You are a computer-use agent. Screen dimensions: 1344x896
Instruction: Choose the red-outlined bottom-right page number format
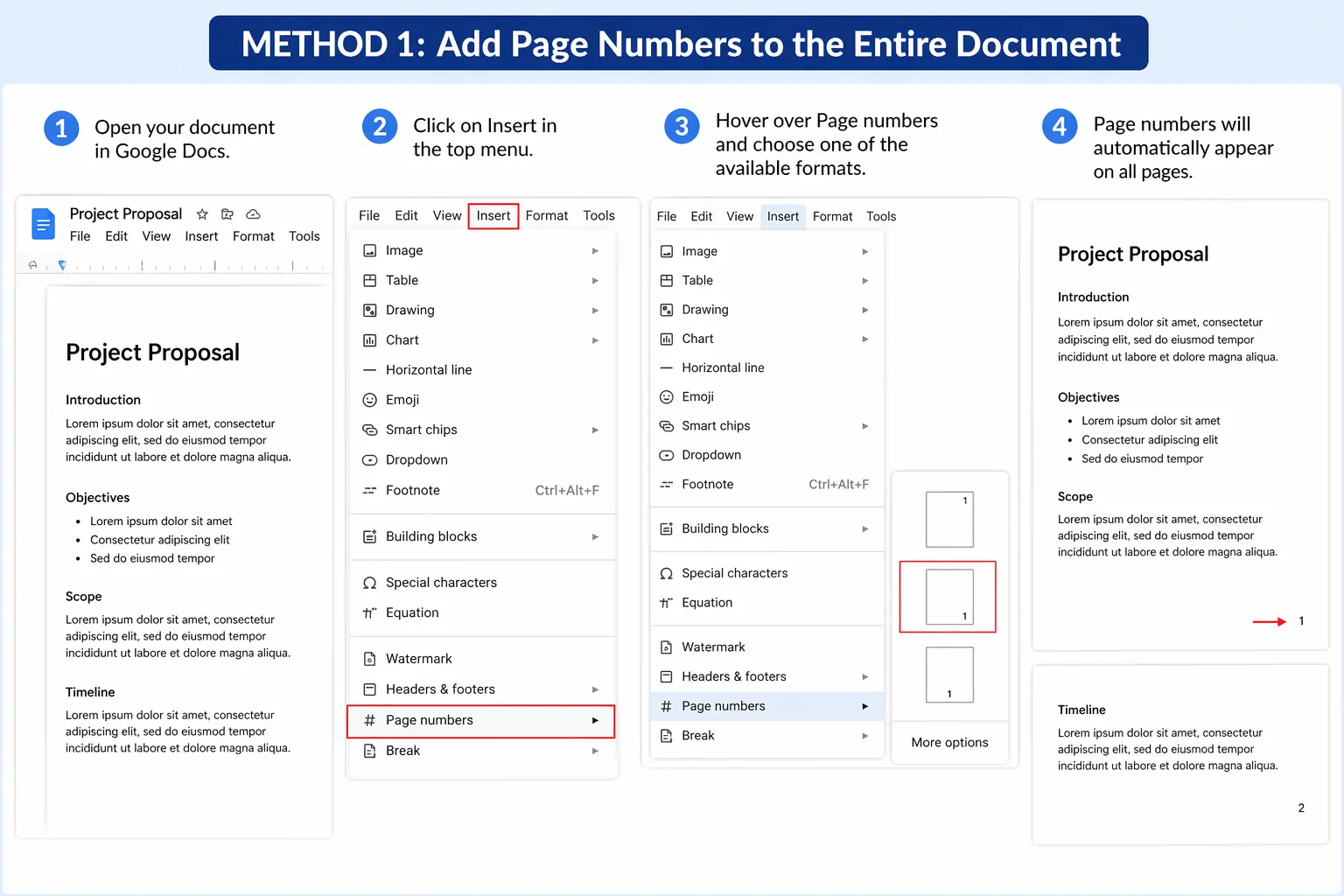(948, 597)
